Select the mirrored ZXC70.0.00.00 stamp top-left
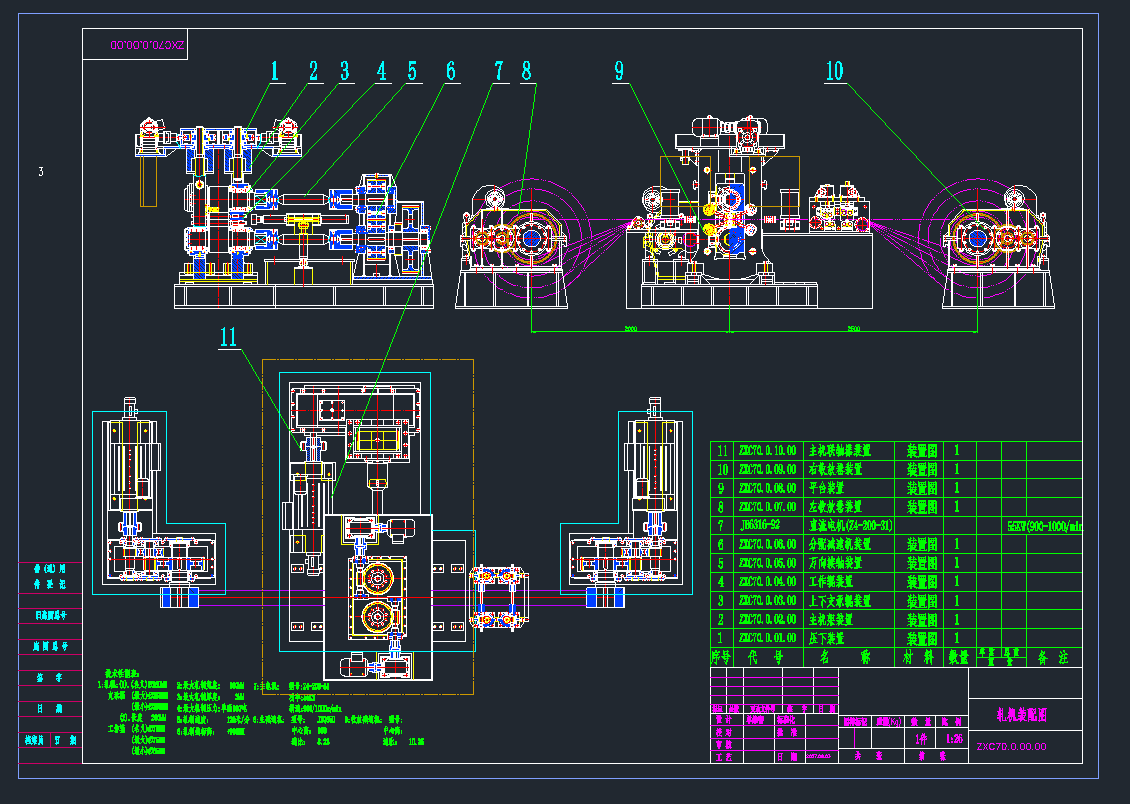1130x804 pixels. (x=135, y=46)
